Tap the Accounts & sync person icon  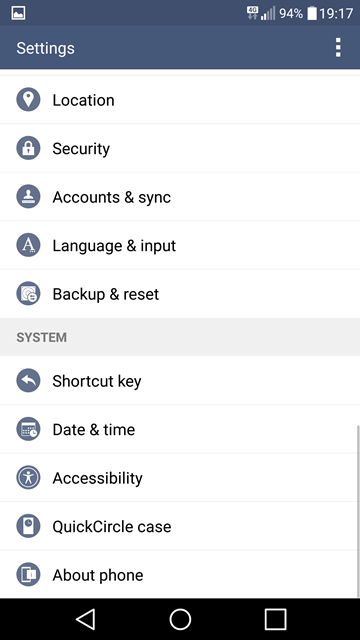point(28,197)
